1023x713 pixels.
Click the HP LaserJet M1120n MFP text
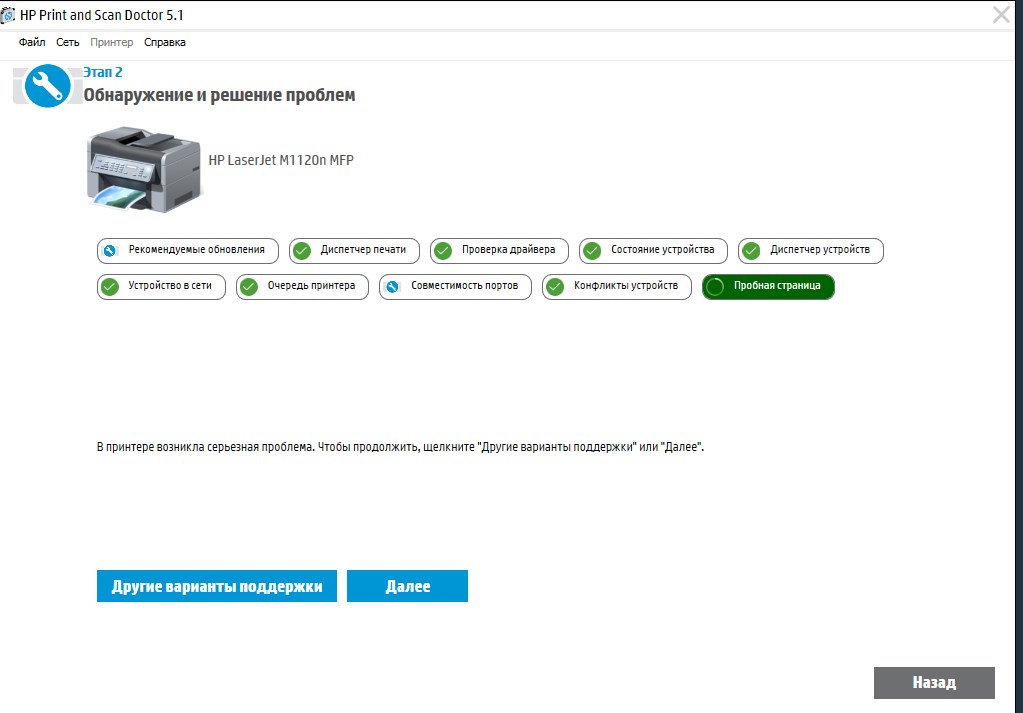[x=281, y=160]
